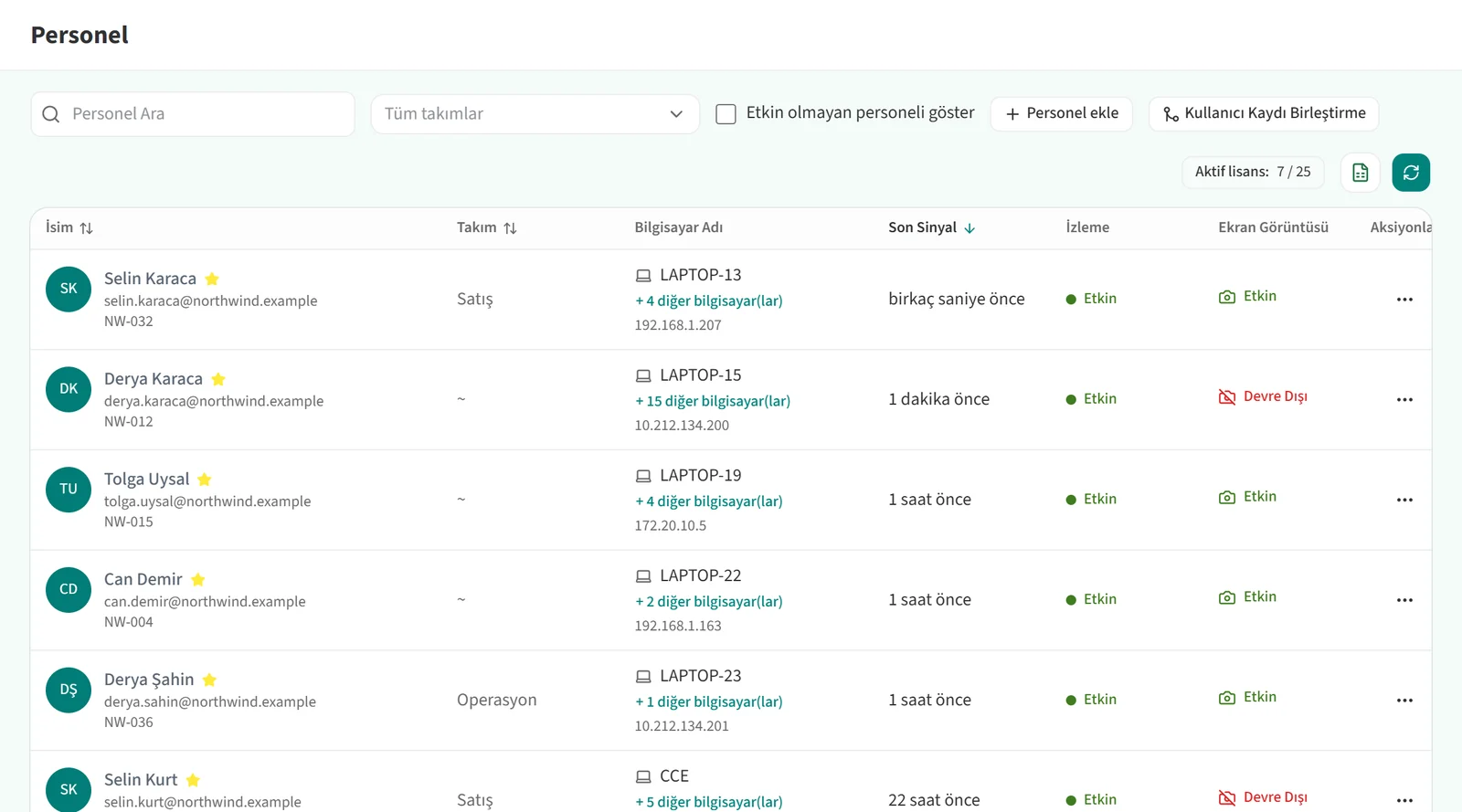Click the star next to Derya Şahin
The width and height of the screenshot is (1462, 812).
coord(209,680)
